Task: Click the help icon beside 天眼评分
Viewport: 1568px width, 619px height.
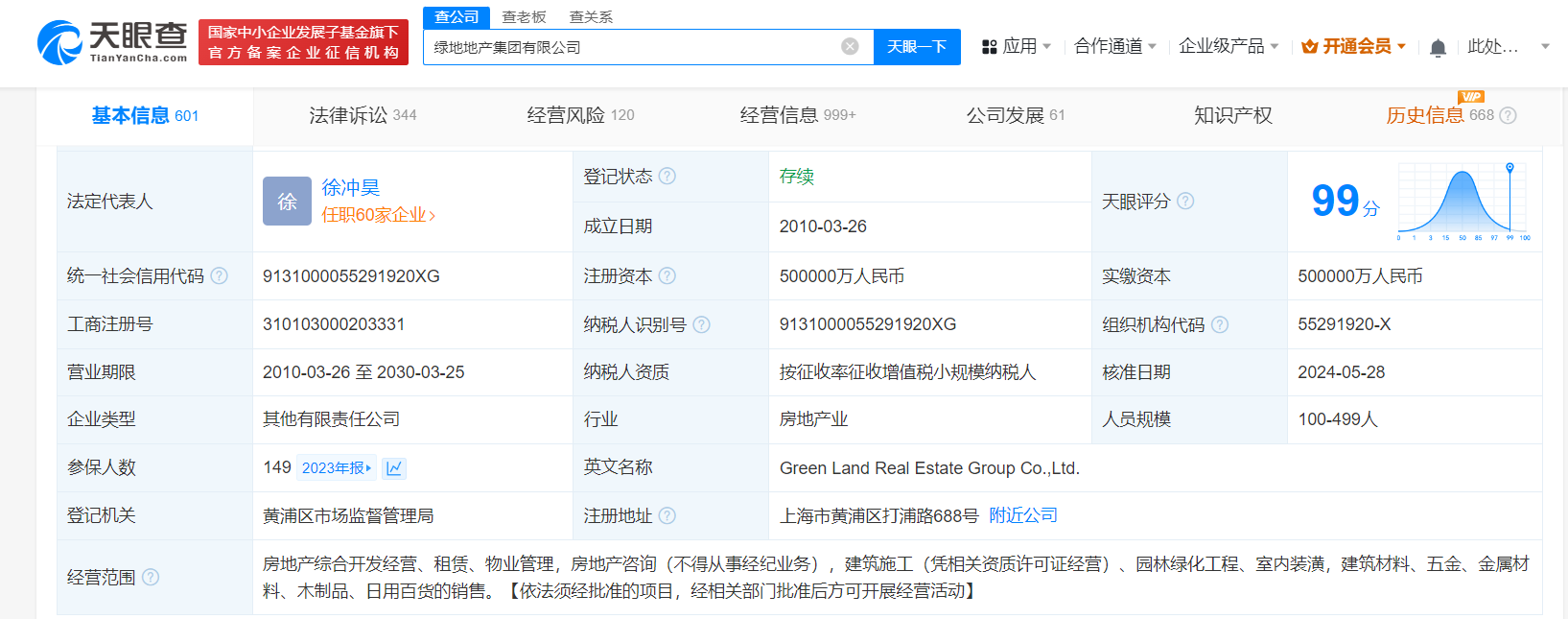Action: 1185,202
